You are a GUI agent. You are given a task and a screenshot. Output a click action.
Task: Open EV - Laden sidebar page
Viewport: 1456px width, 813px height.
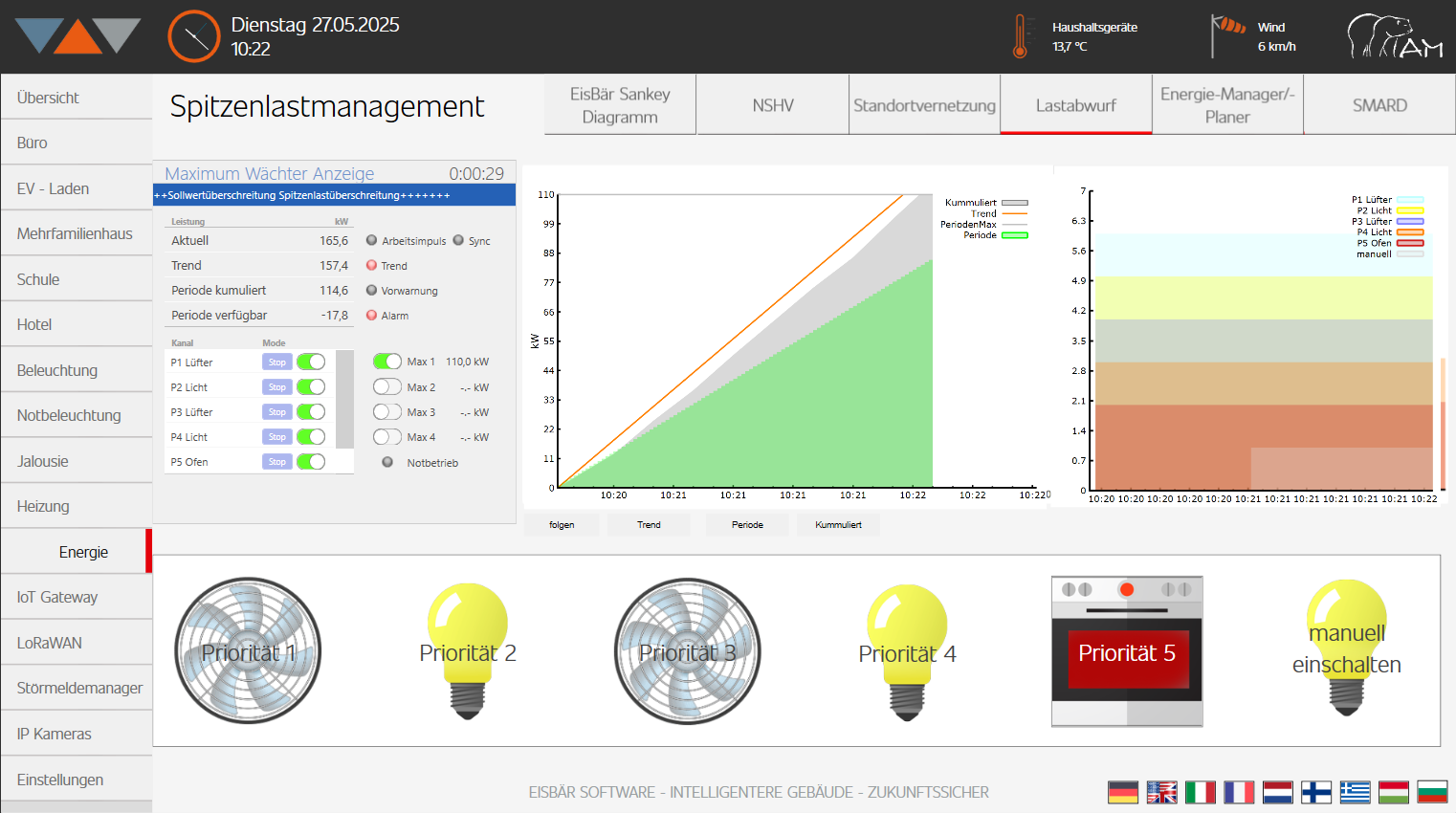click(x=77, y=188)
